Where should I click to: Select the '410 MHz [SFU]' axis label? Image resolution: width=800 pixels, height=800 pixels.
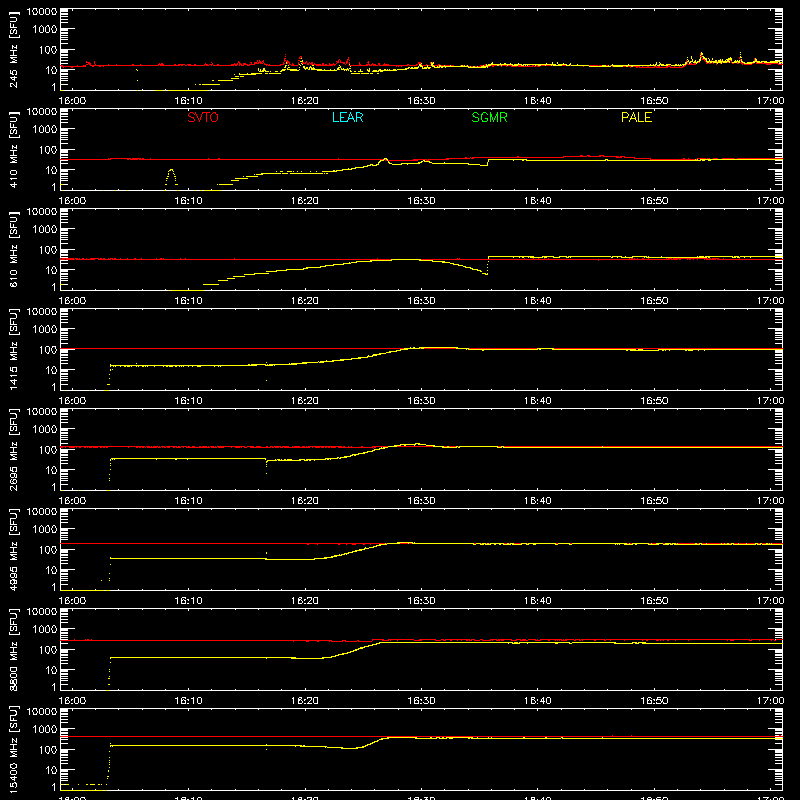[x=14, y=149]
